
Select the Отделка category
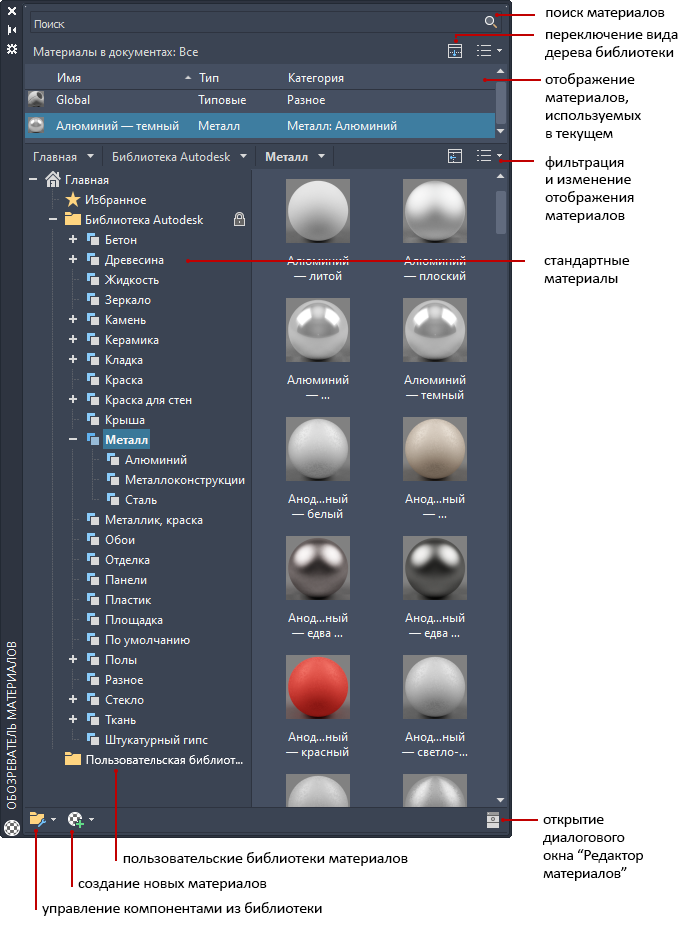pyautogui.click(x=118, y=560)
